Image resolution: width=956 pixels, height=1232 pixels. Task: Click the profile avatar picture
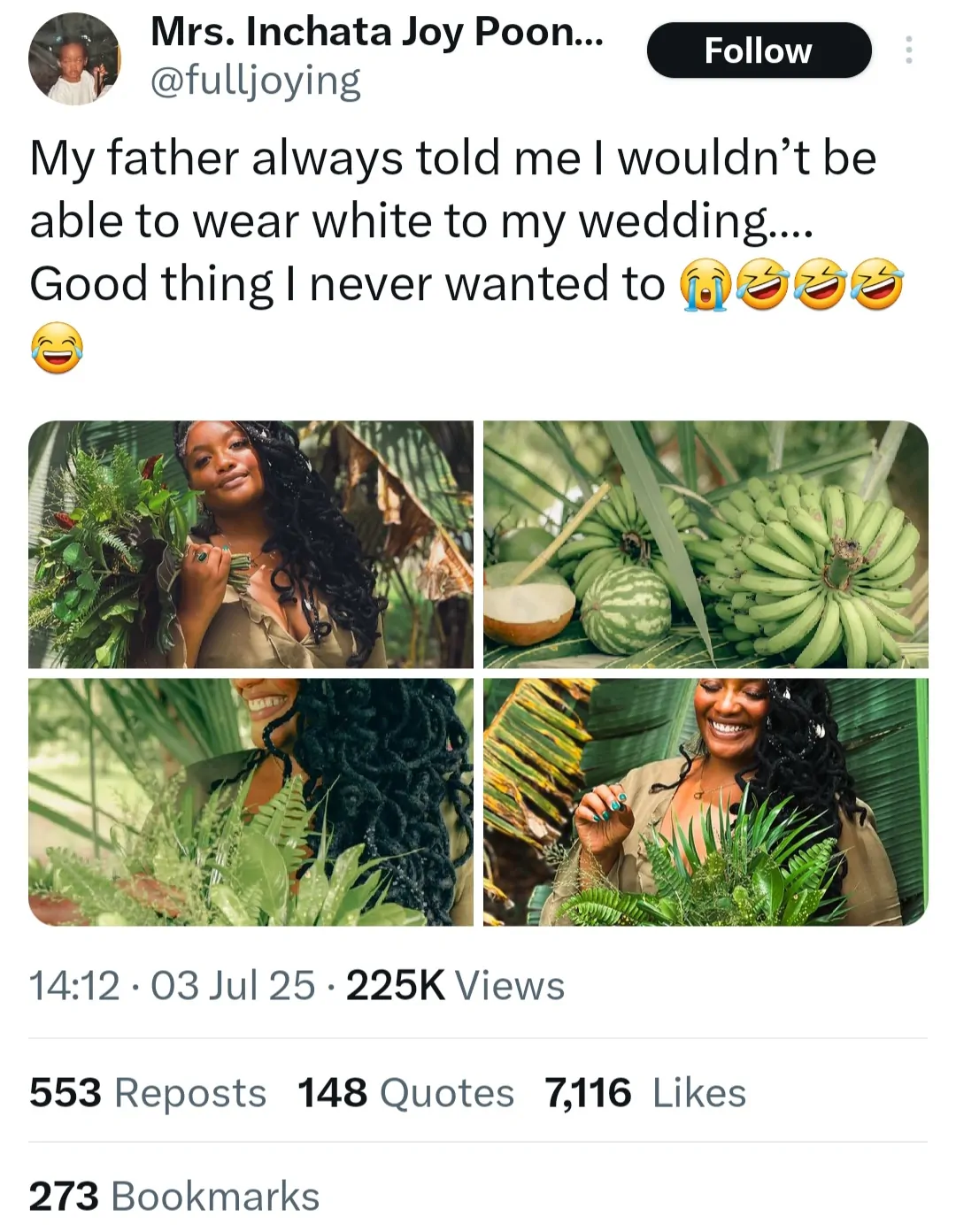[73, 59]
